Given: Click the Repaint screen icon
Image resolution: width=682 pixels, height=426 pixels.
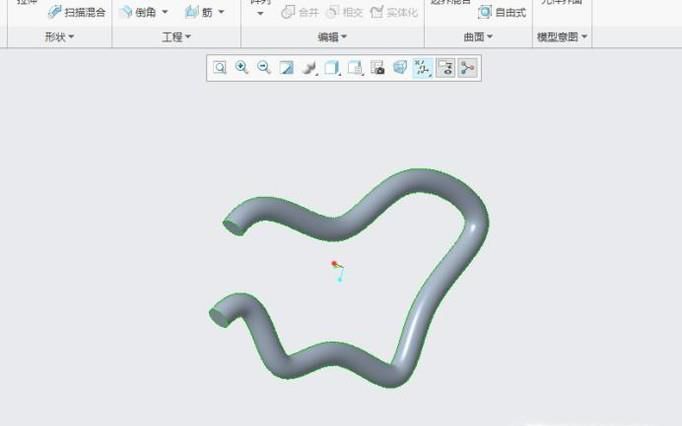Looking at the screenshot, I should (287, 68).
